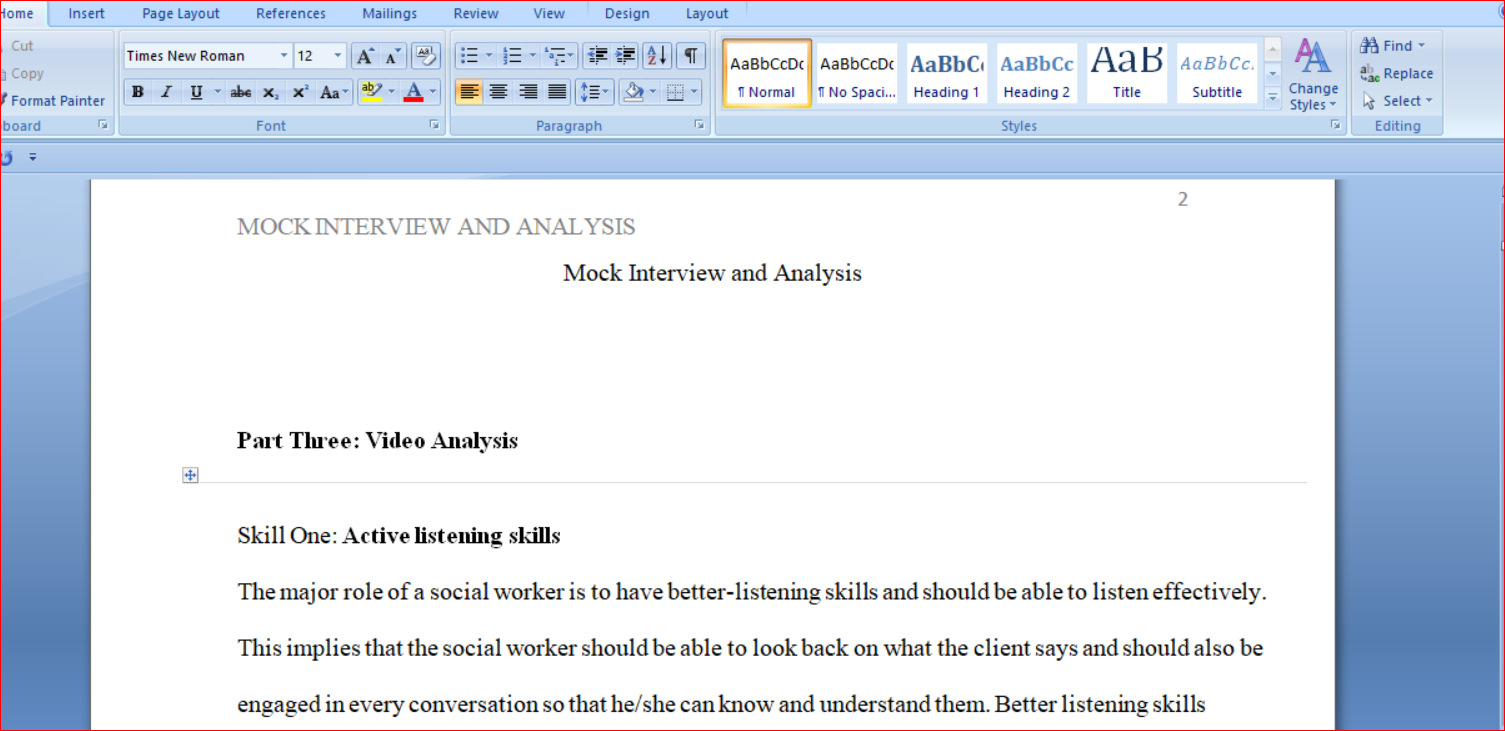Screen dimensions: 1505x731
Task: Click the Bullets list icon
Action: point(469,56)
